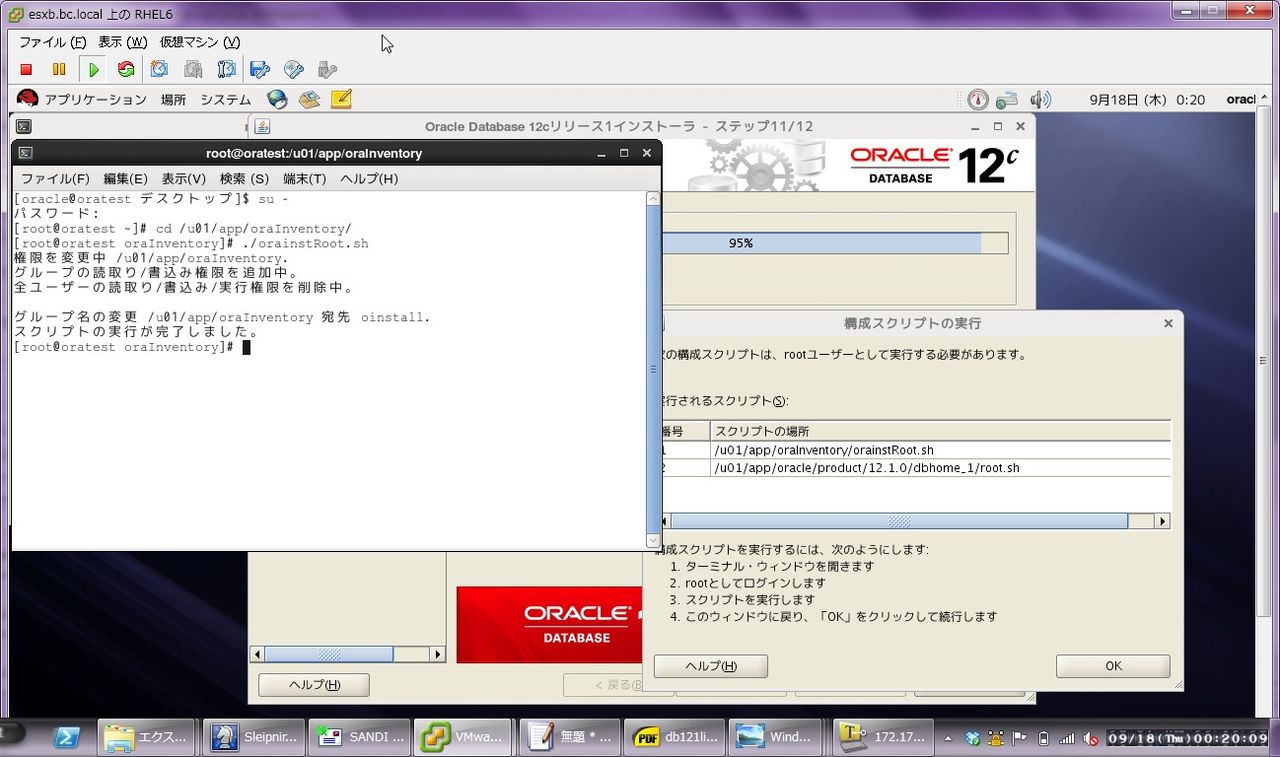Screen dimensions: 1280x757
Task: Open VMware 仮想マシン(V) menu
Action: [200, 42]
